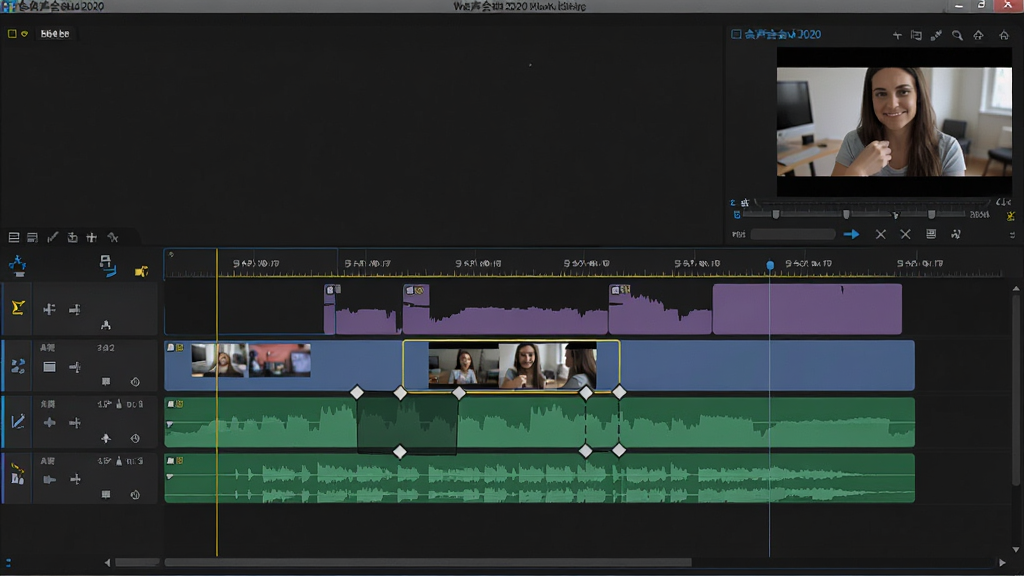The height and width of the screenshot is (576, 1024).
Task: Click the home icon in preview panel header
Action: tap(1004, 35)
